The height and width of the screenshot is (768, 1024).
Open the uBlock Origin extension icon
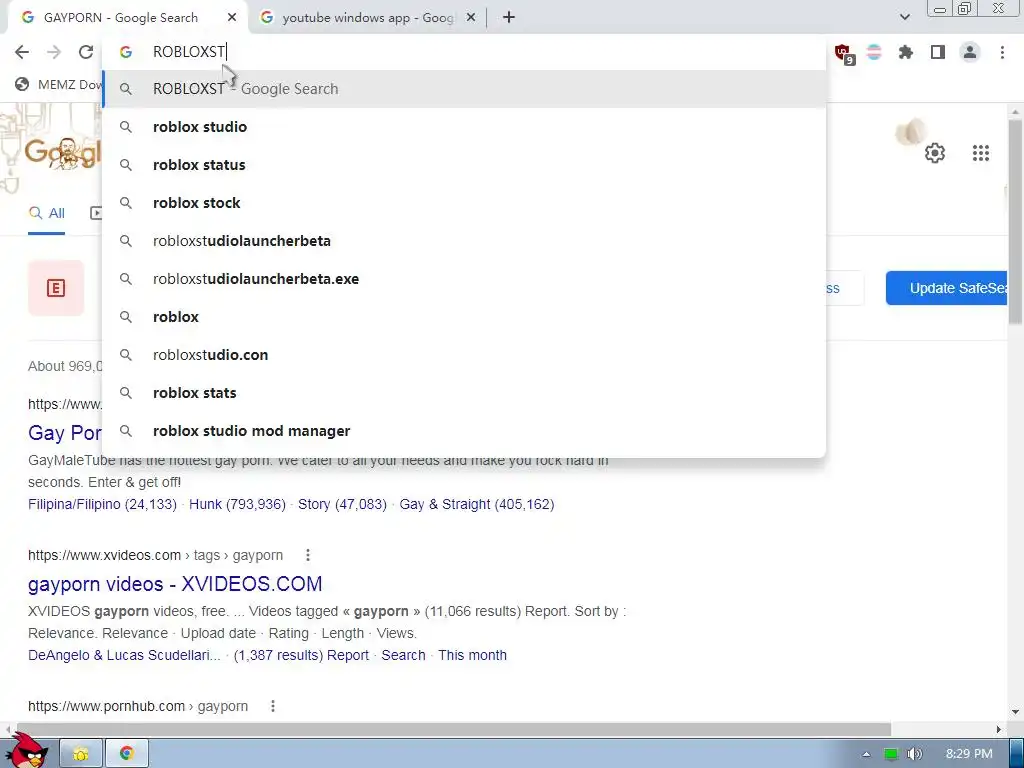click(x=844, y=54)
